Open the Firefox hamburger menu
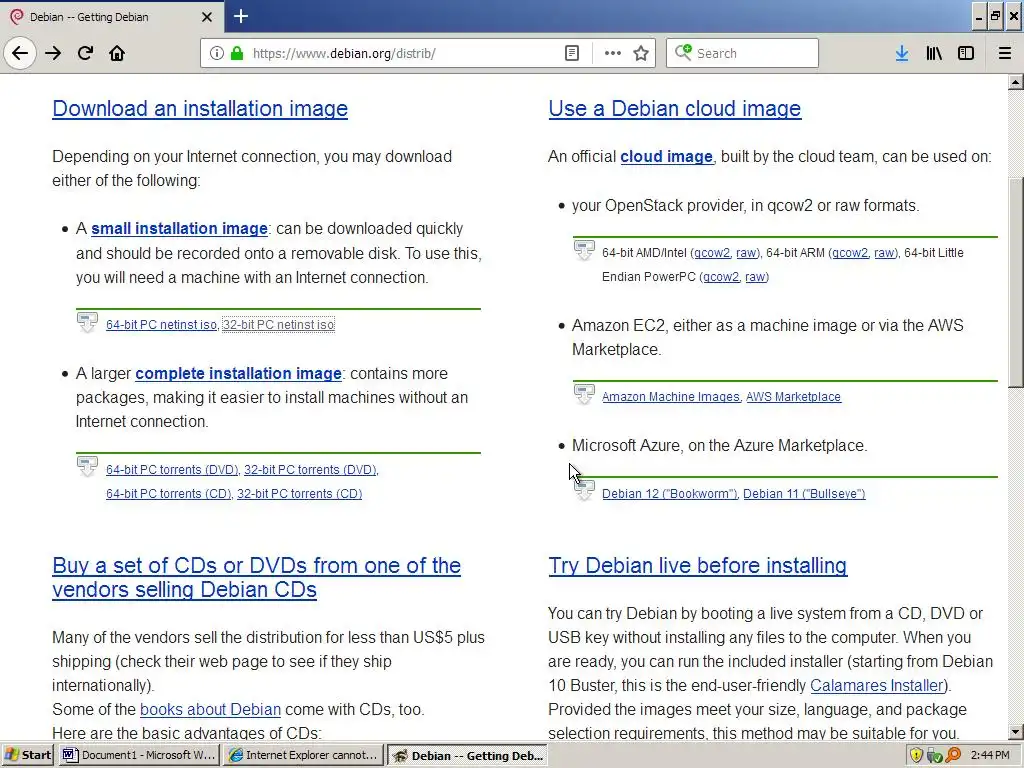The height and width of the screenshot is (768, 1024). coord(1004,53)
